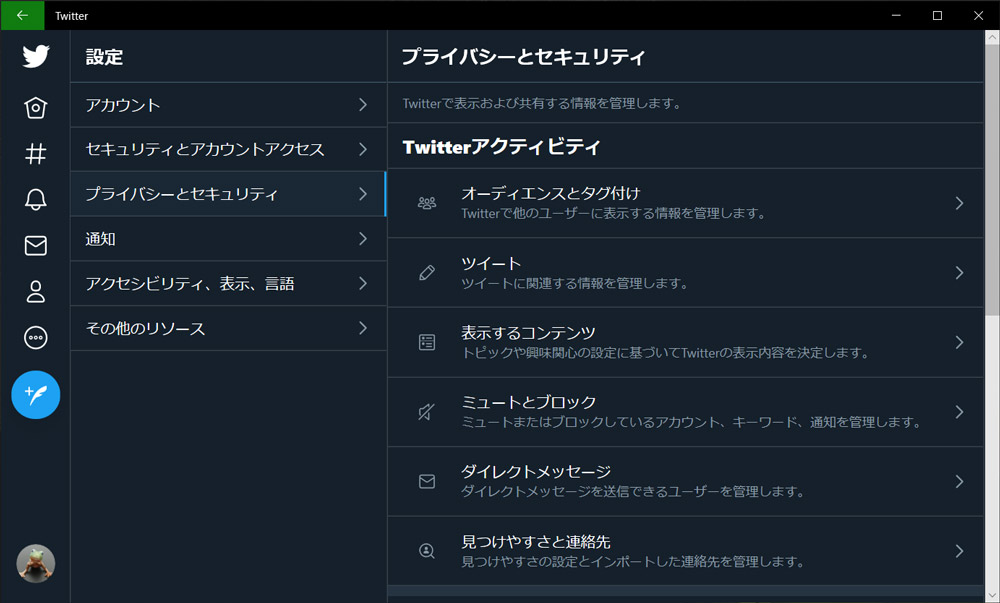Click the mute icon beside ミュートとブロック

[x=426, y=411]
